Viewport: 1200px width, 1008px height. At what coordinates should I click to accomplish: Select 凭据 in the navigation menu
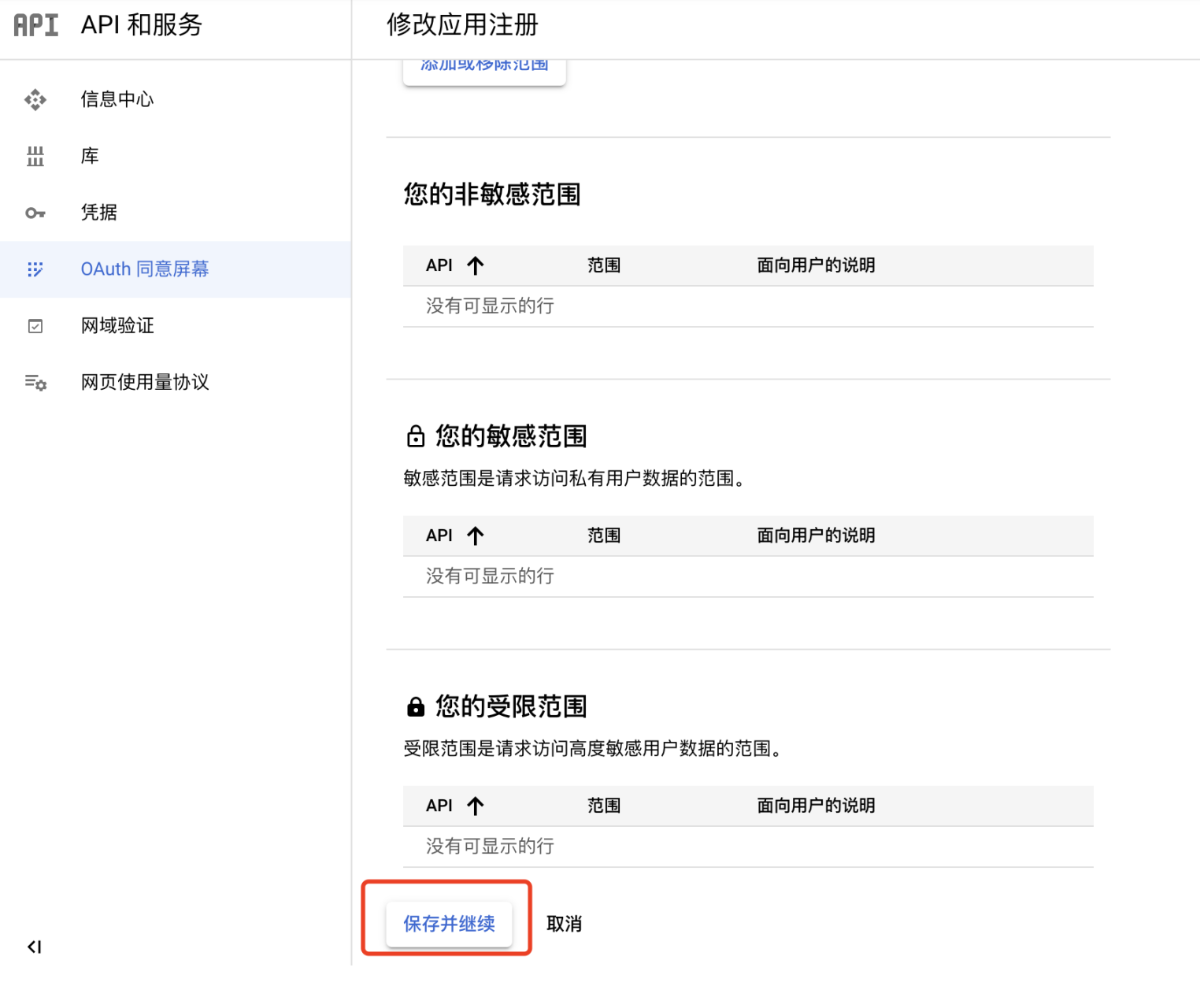98,213
